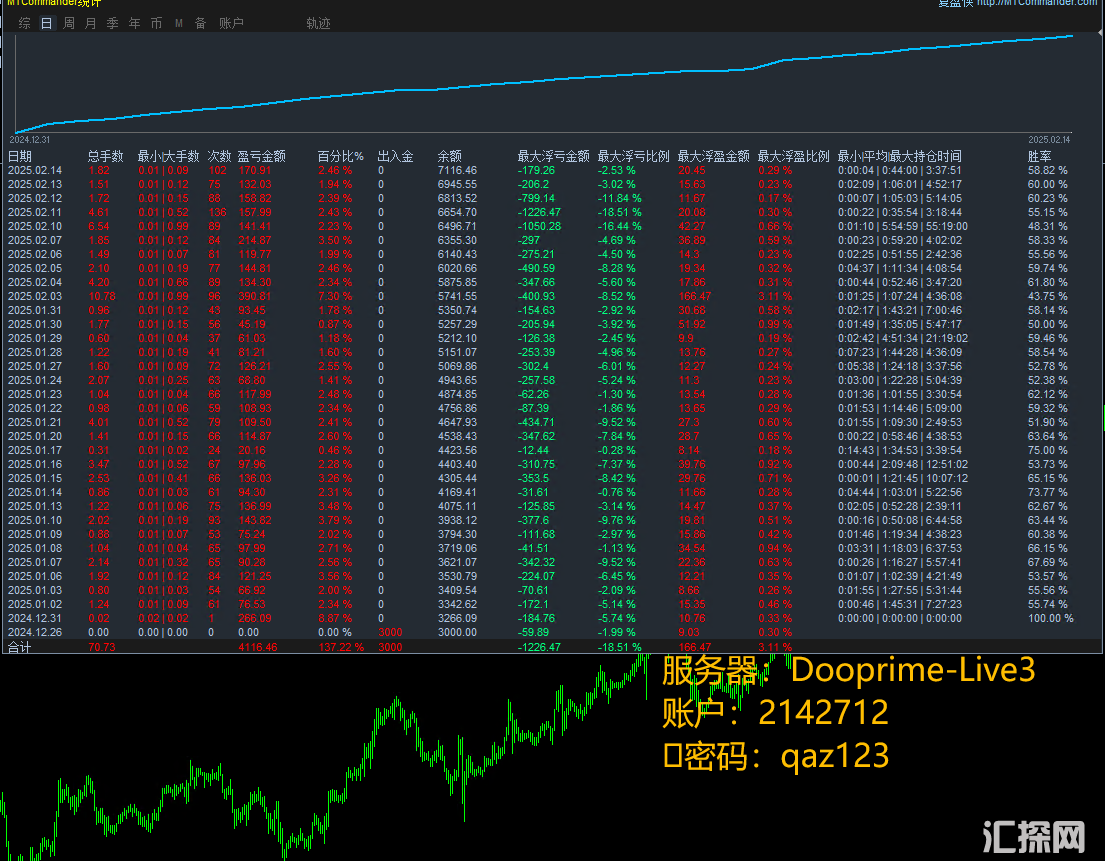Click the 75.00 % win rate cell
The height and width of the screenshot is (861, 1105).
pyautogui.click(x=1047, y=450)
